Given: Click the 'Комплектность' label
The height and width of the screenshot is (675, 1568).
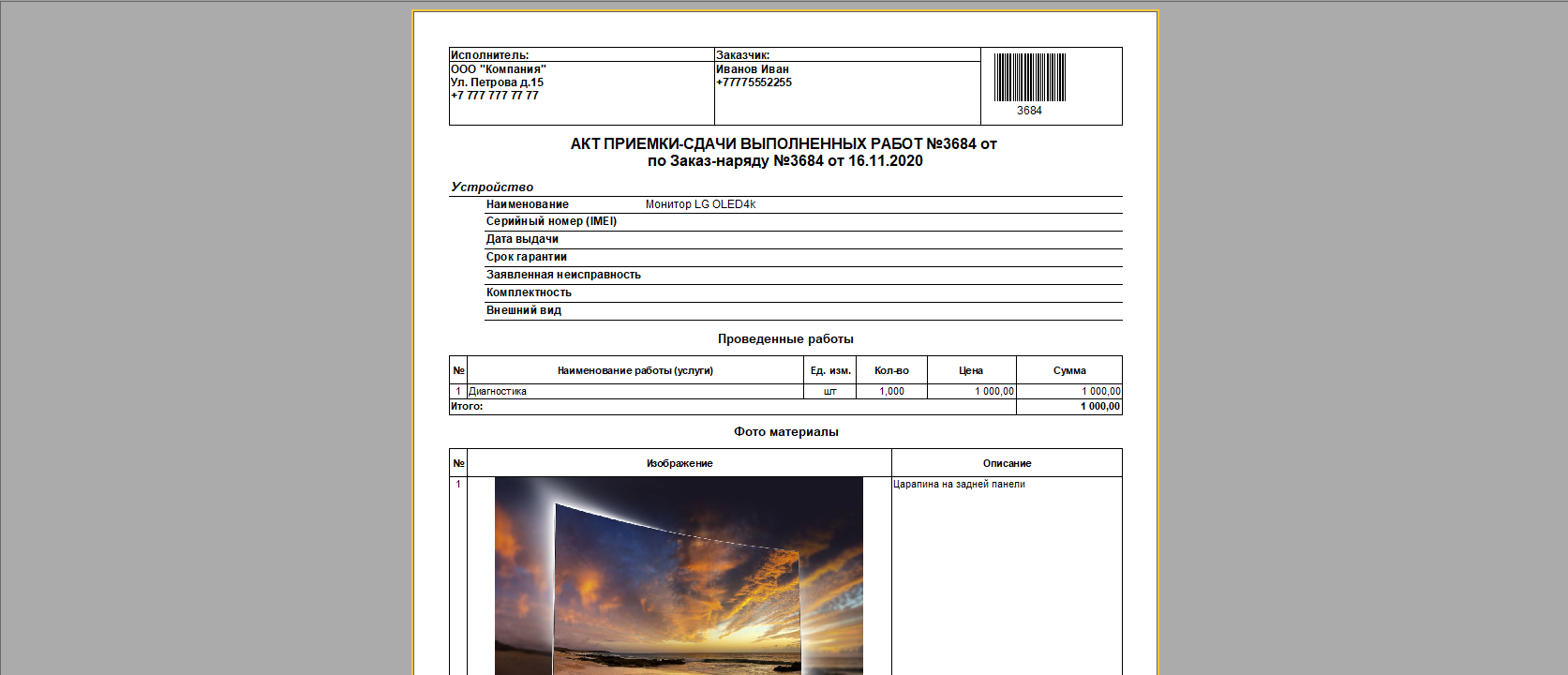Looking at the screenshot, I should pyautogui.click(x=529, y=292).
